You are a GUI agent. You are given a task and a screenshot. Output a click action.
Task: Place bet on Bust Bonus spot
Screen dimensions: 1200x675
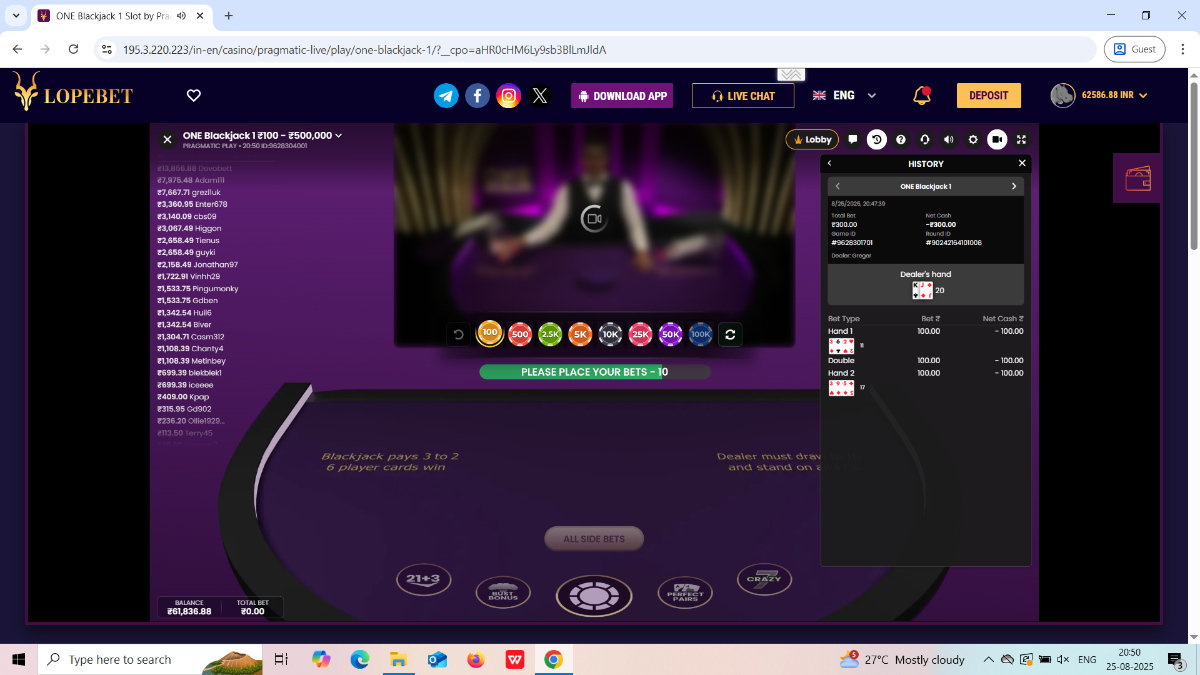pos(503,592)
